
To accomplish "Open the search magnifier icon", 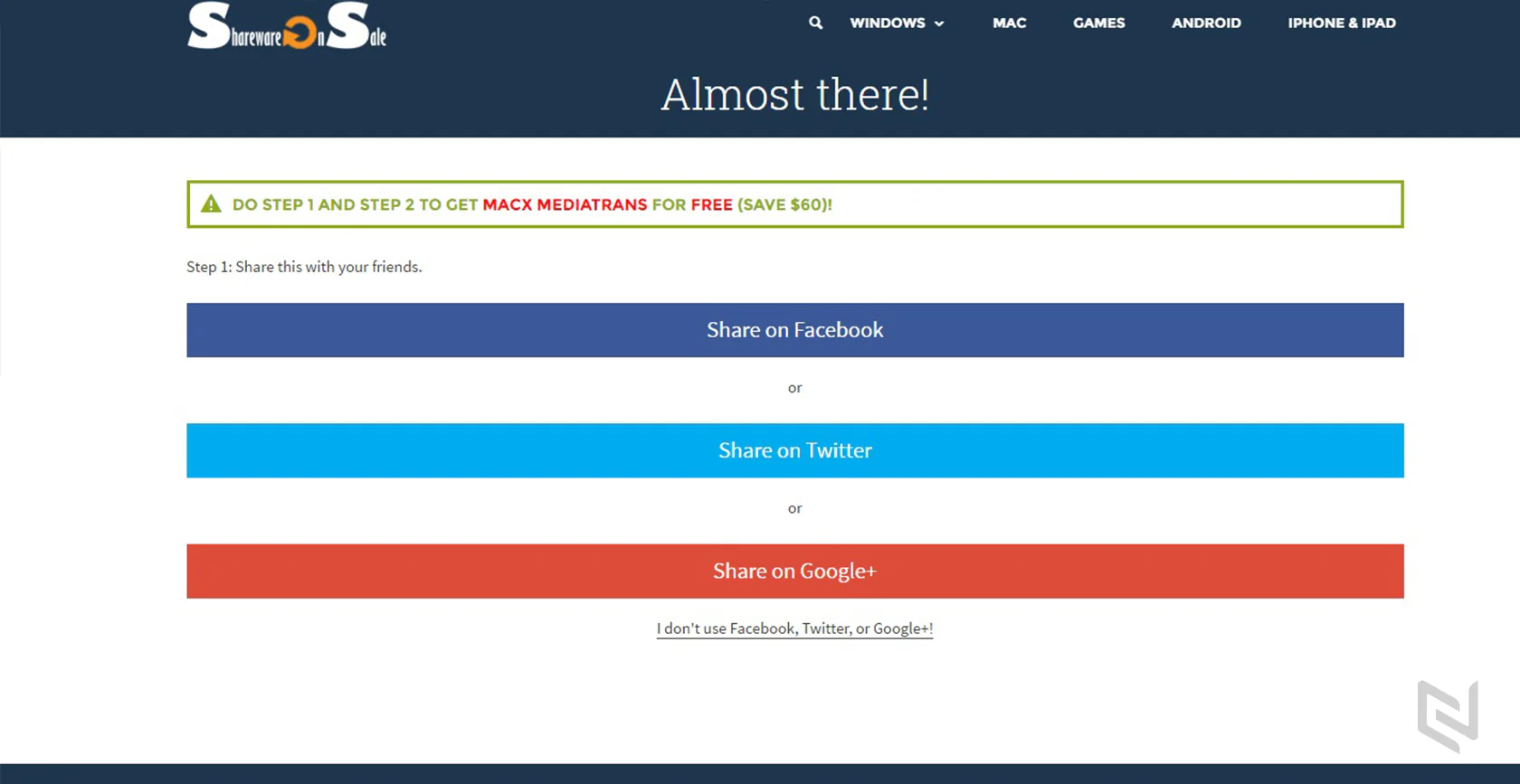I will (815, 23).
